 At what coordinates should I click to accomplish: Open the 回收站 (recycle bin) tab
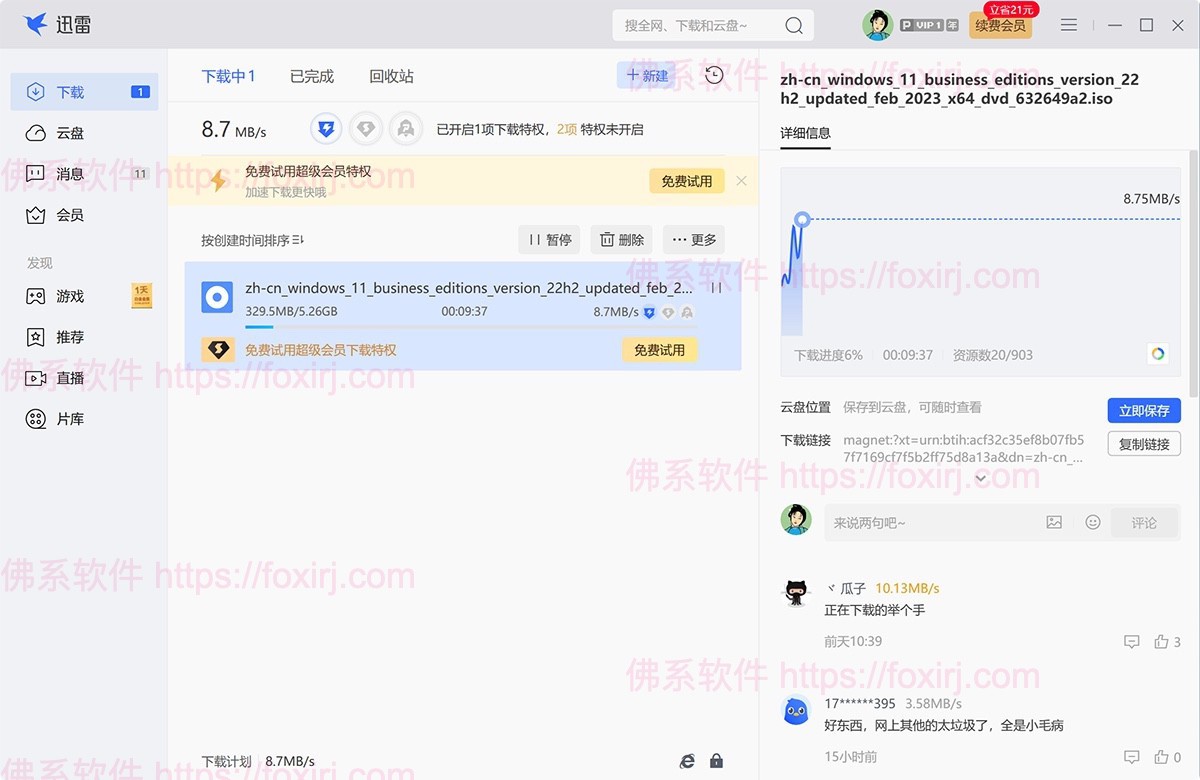click(390, 75)
